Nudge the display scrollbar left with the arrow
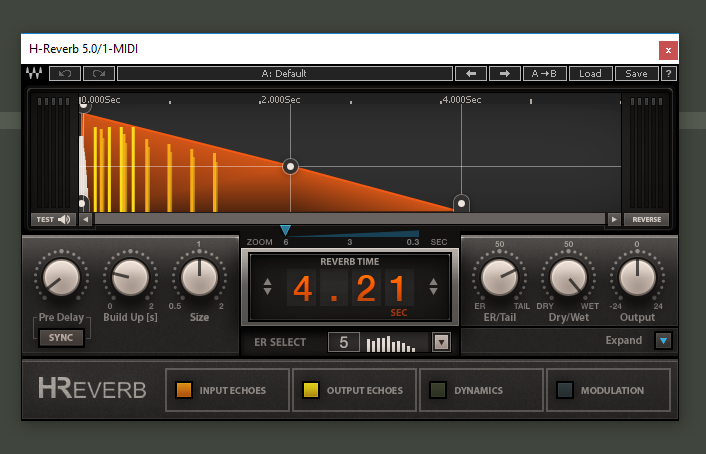 click(86, 219)
